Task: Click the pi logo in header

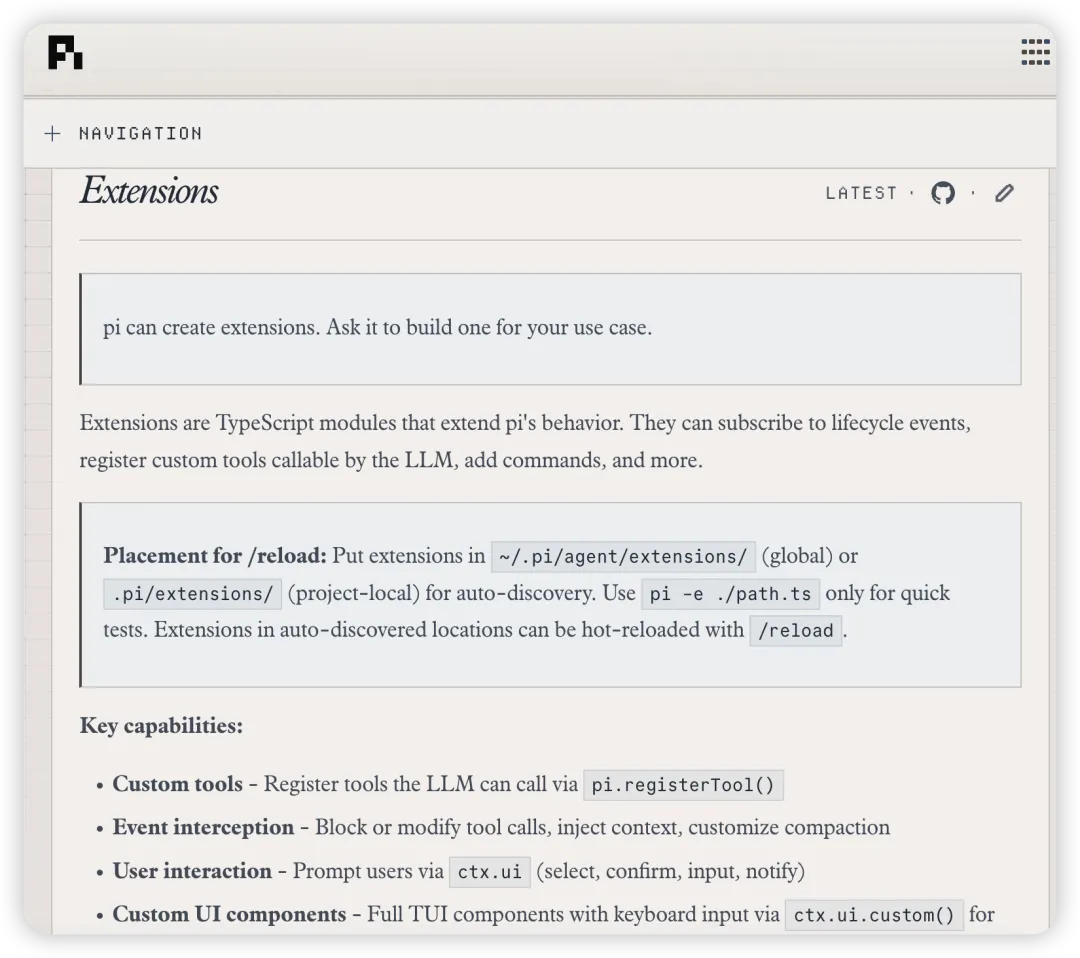Action: tap(65, 52)
